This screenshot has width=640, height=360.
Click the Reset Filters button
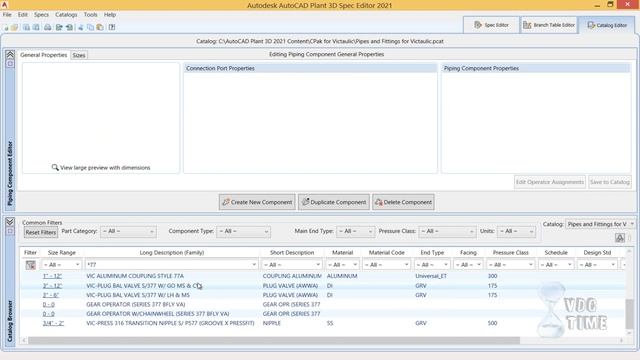click(x=40, y=232)
